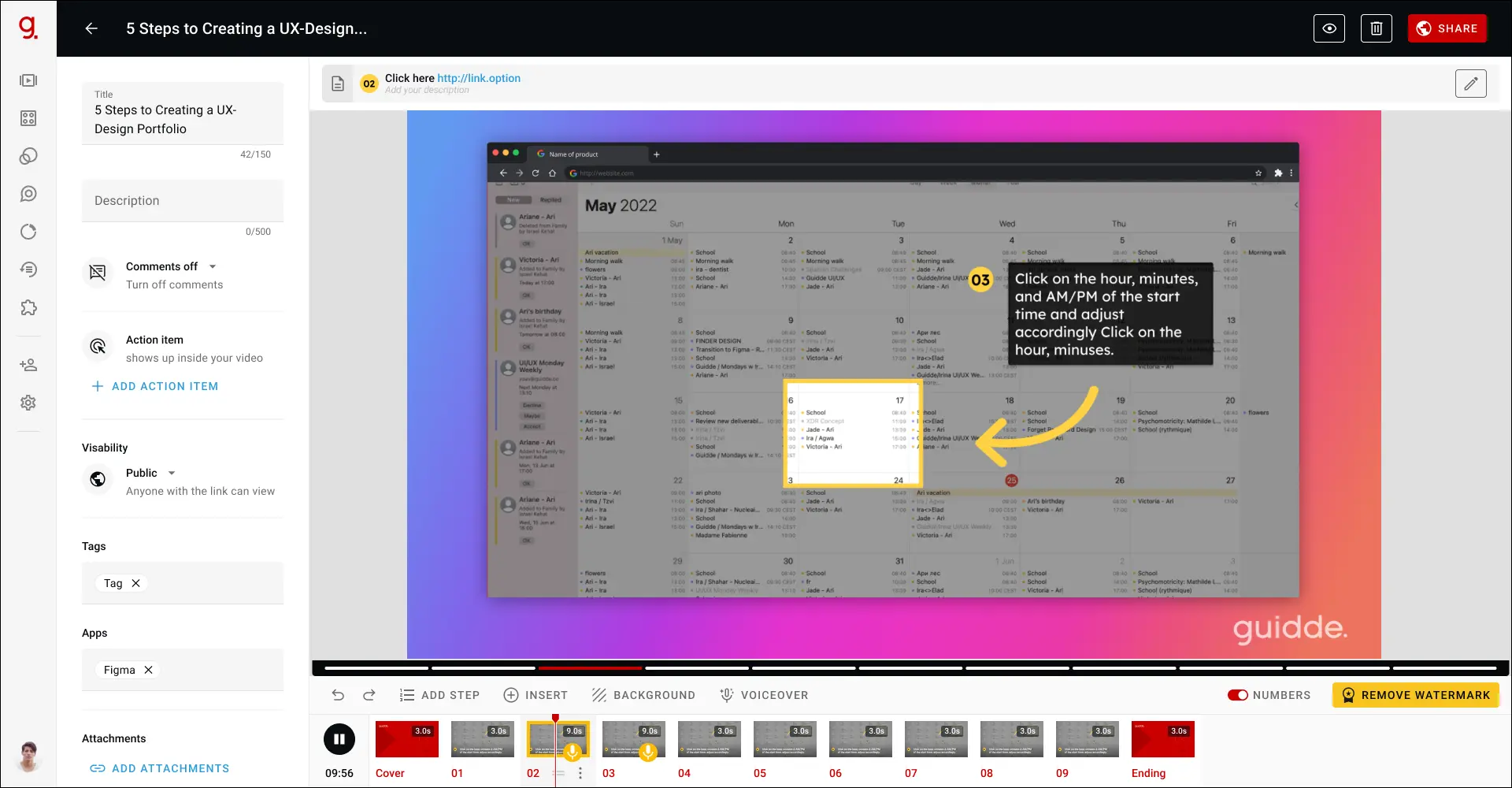The width and height of the screenshot is (1512, 788).
Task: Open the VOICEOVER option
Action: point(764,695)
